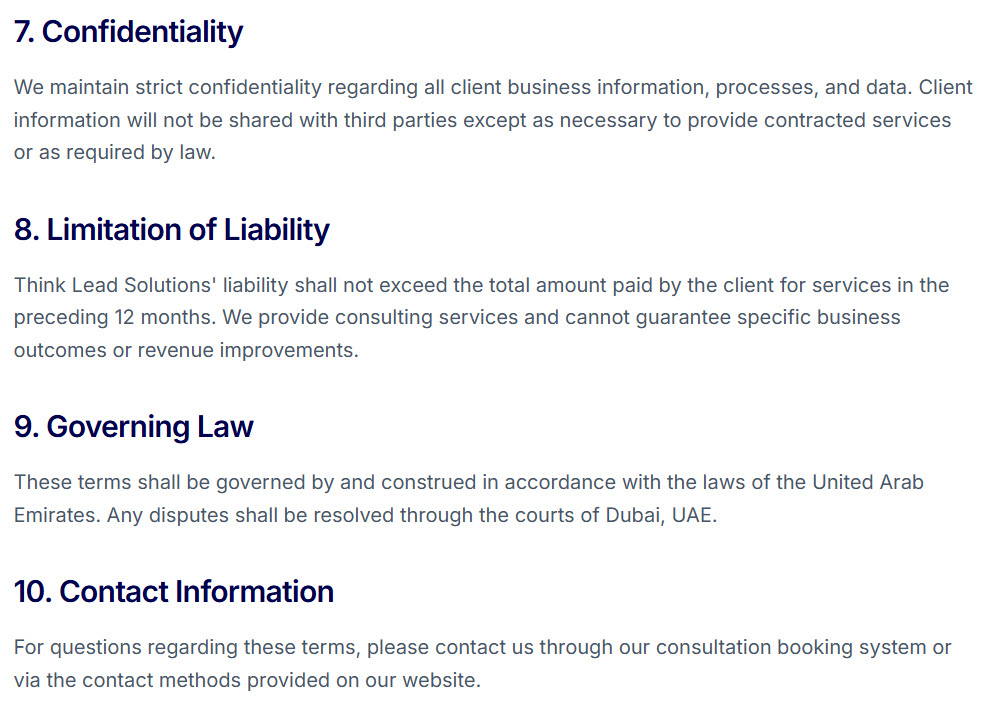Click 'For questions regarding these terms'
Screen dimensions: 996x718
point(187,647)
